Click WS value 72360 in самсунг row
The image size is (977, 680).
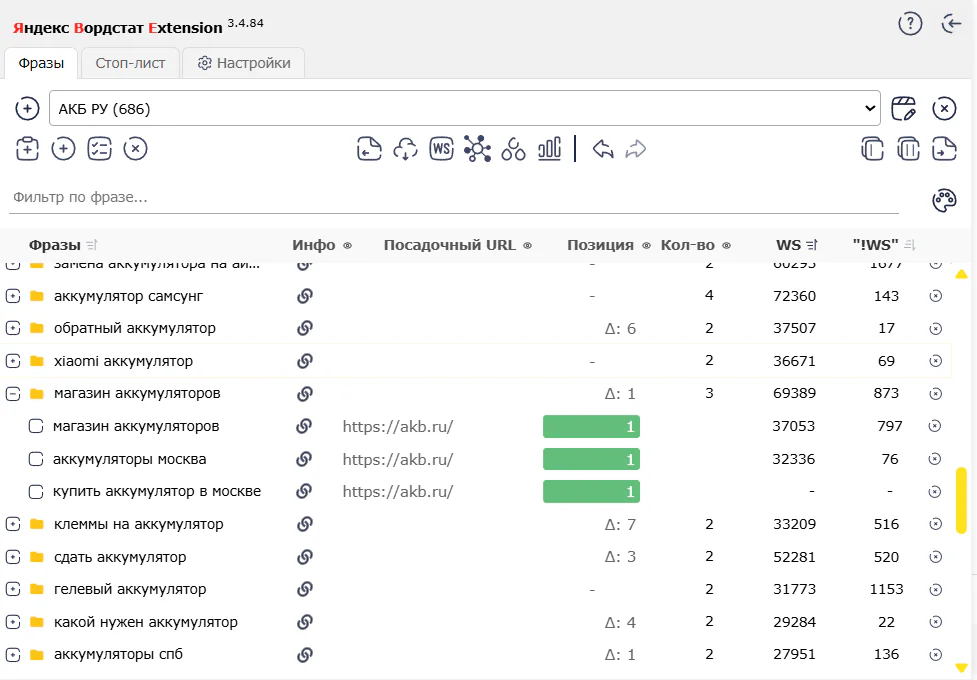[x=794, y=296]
